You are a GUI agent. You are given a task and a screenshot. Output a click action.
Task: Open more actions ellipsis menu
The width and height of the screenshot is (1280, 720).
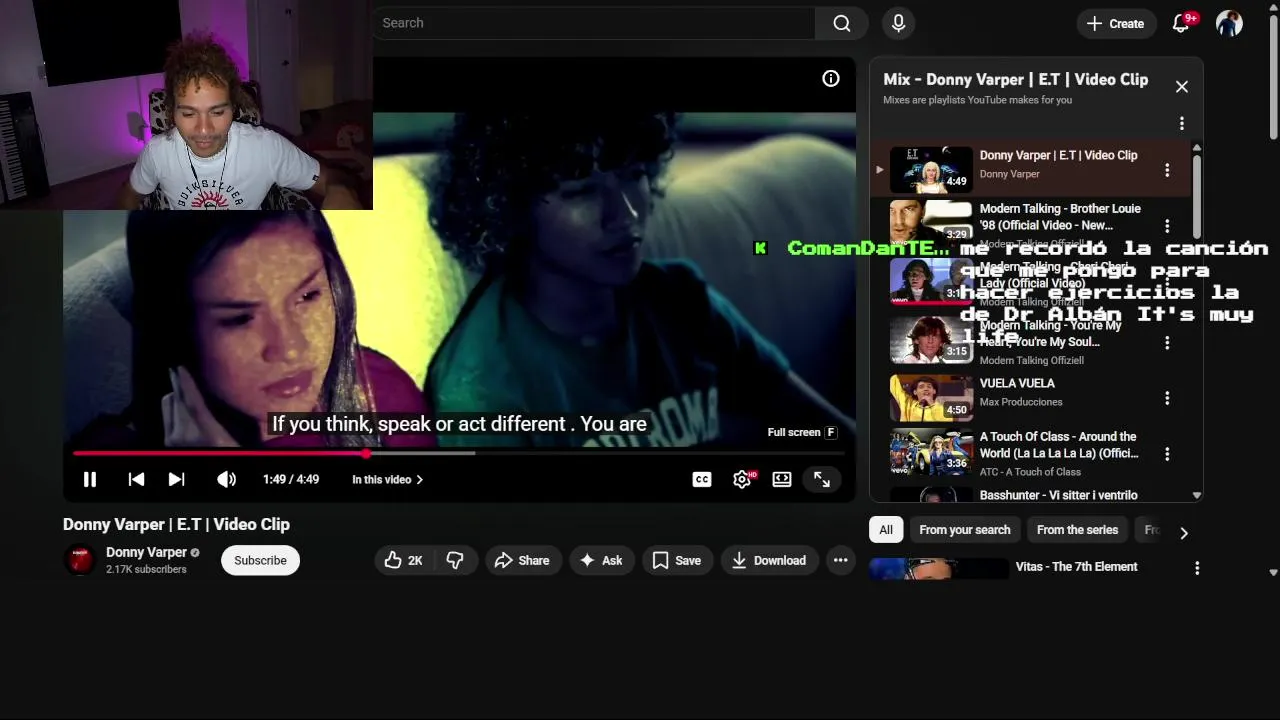[841, 561]
